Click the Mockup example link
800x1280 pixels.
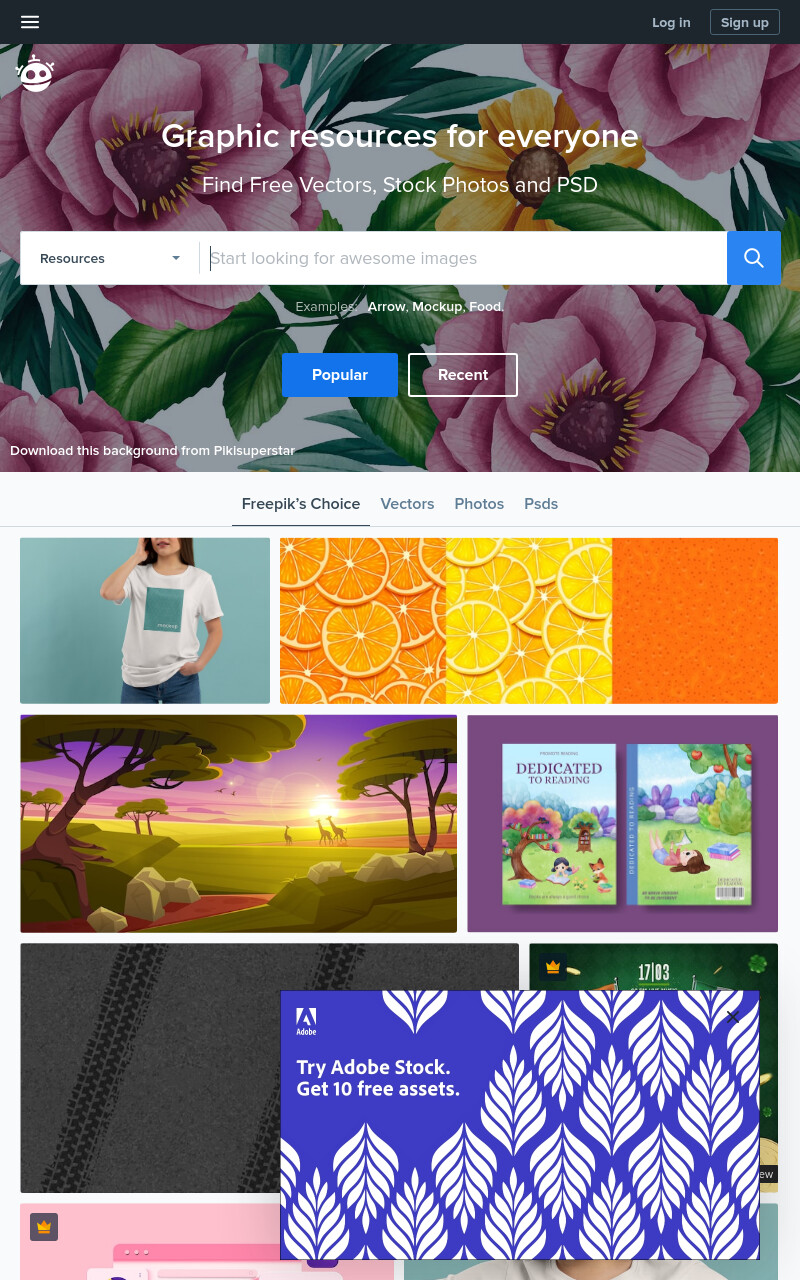[438, 307]
